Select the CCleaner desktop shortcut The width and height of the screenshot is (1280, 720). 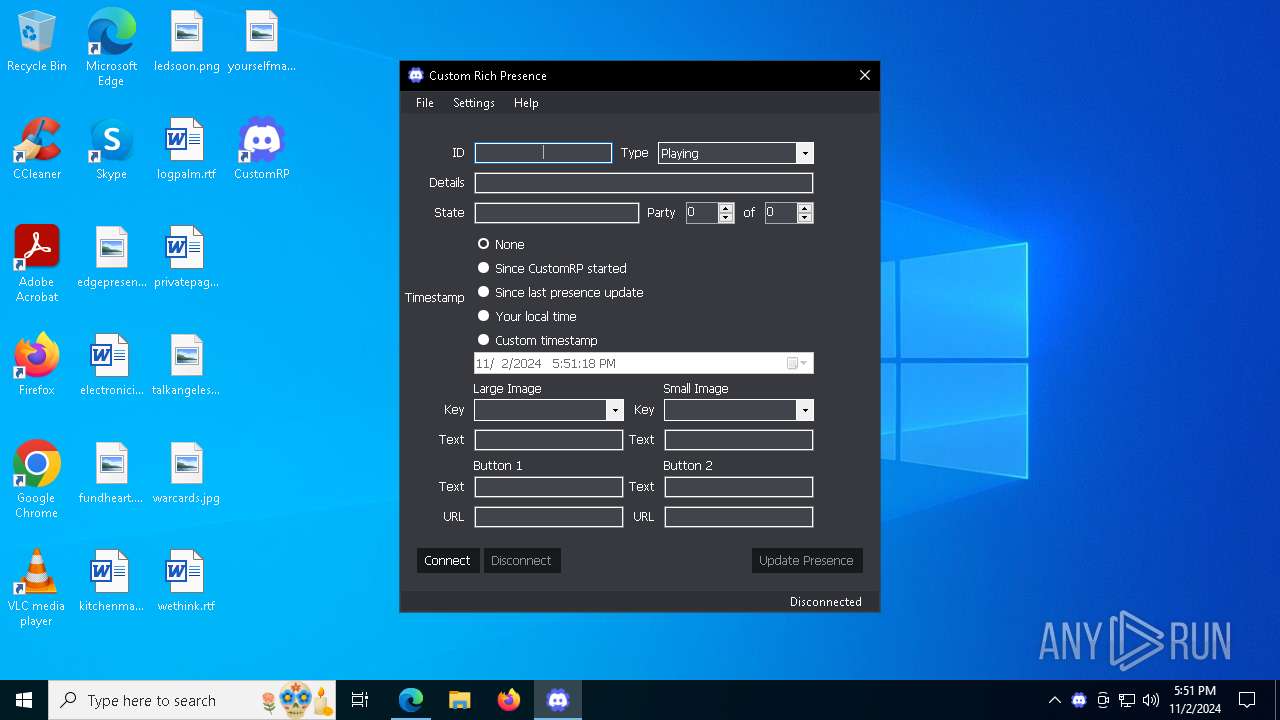(37, 150)
